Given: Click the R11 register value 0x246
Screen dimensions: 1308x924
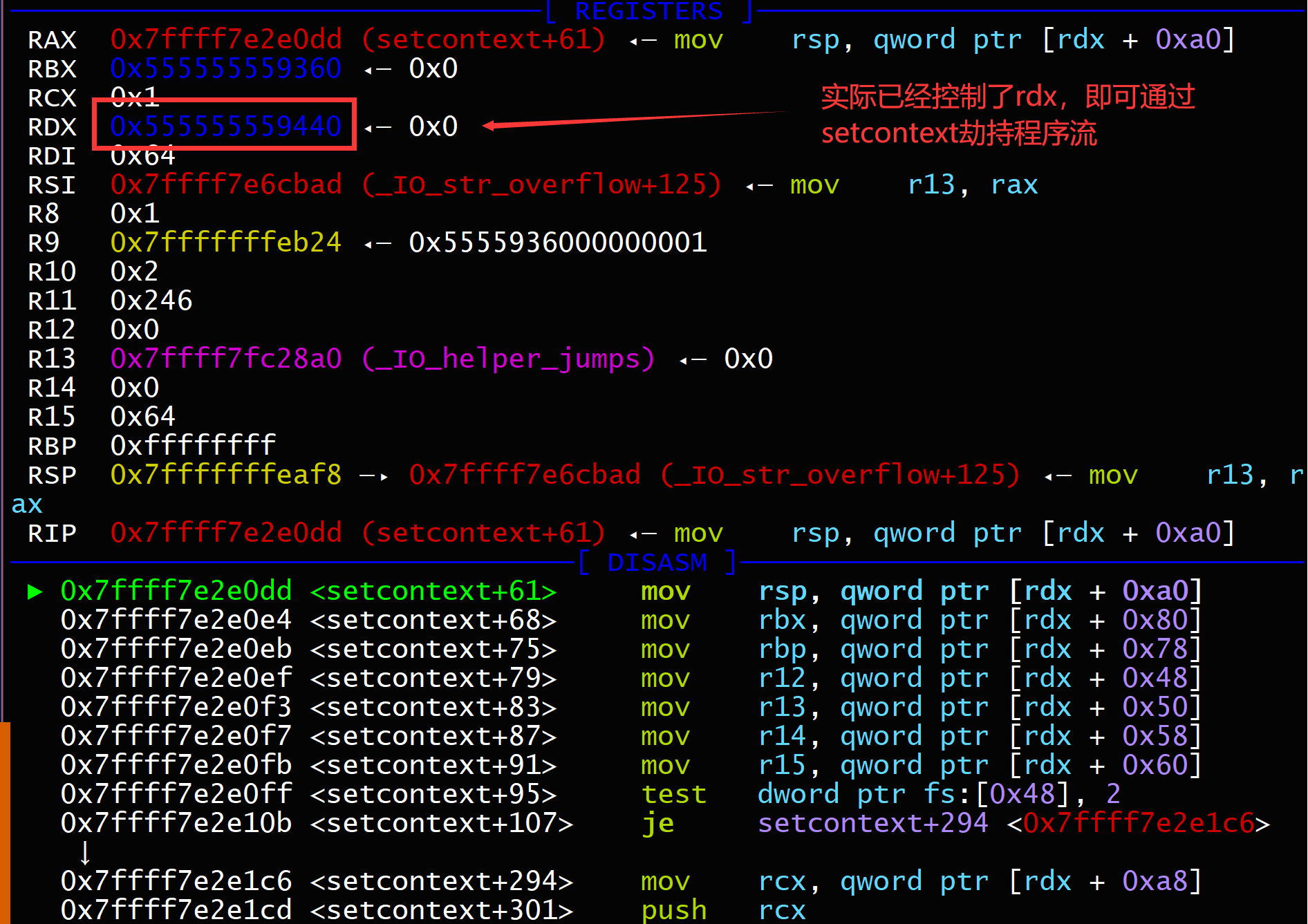Looking at the screenshot, I should [151, 301].
